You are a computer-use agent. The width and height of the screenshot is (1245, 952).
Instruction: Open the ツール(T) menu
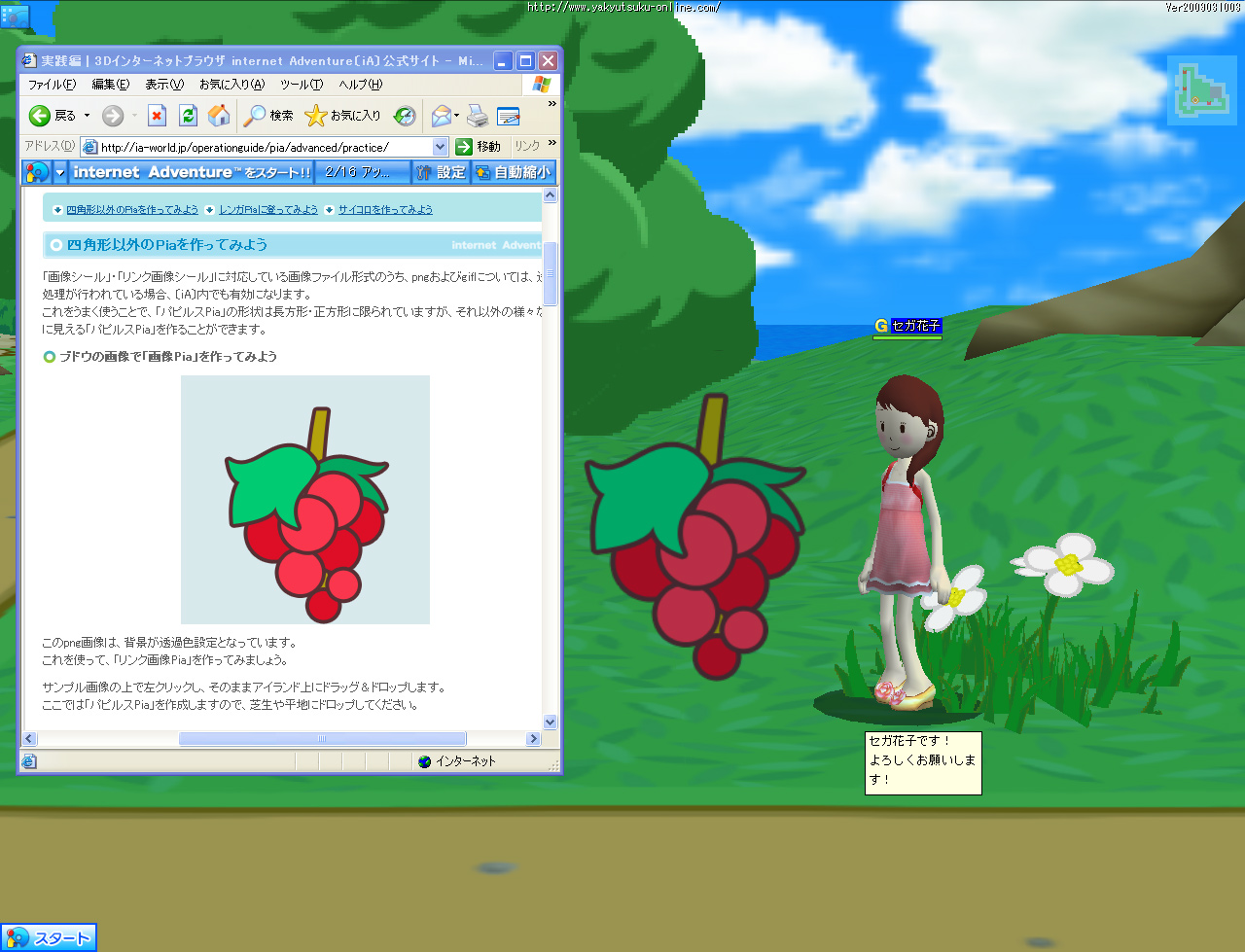coord(302,85)
